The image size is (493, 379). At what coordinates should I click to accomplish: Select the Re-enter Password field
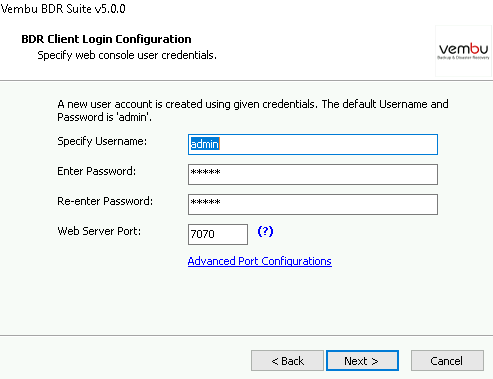[x=313, y=204]
